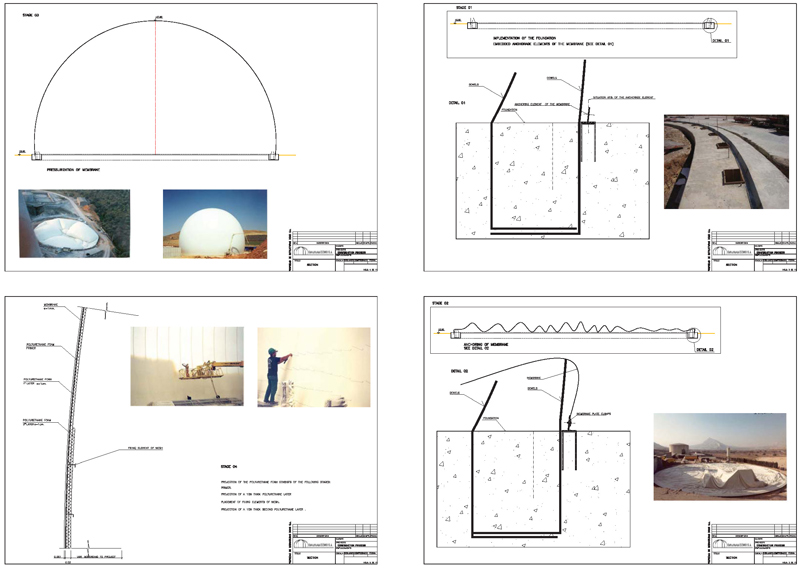Screen dimensions: 800x569
Task: Click the "DETAIL 01" heading beside the foundation drawing
Action: point(457,103)
